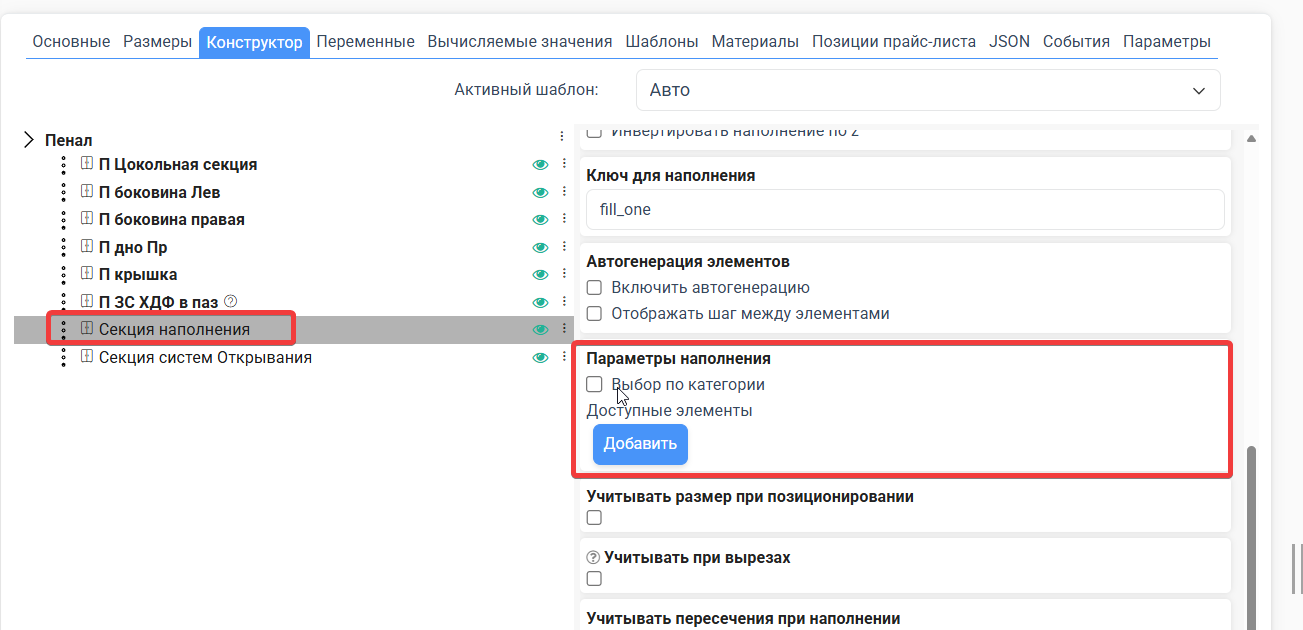The width and height of the screenshot is (1303, 630).
Task: Collapse the Пенал tree node chevron
Action: (28, 140)
